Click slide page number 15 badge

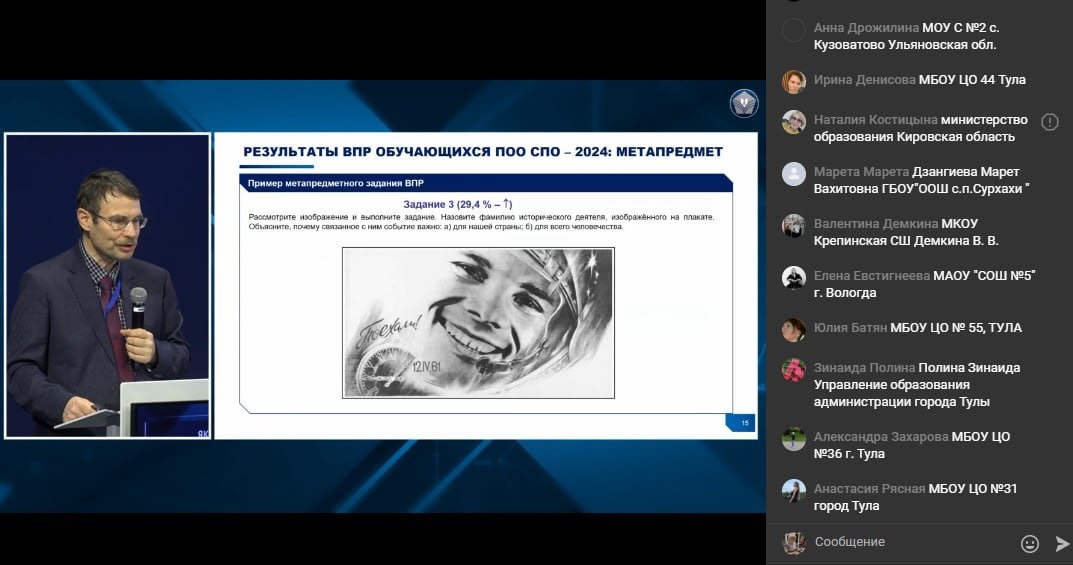tap(744, 423)
